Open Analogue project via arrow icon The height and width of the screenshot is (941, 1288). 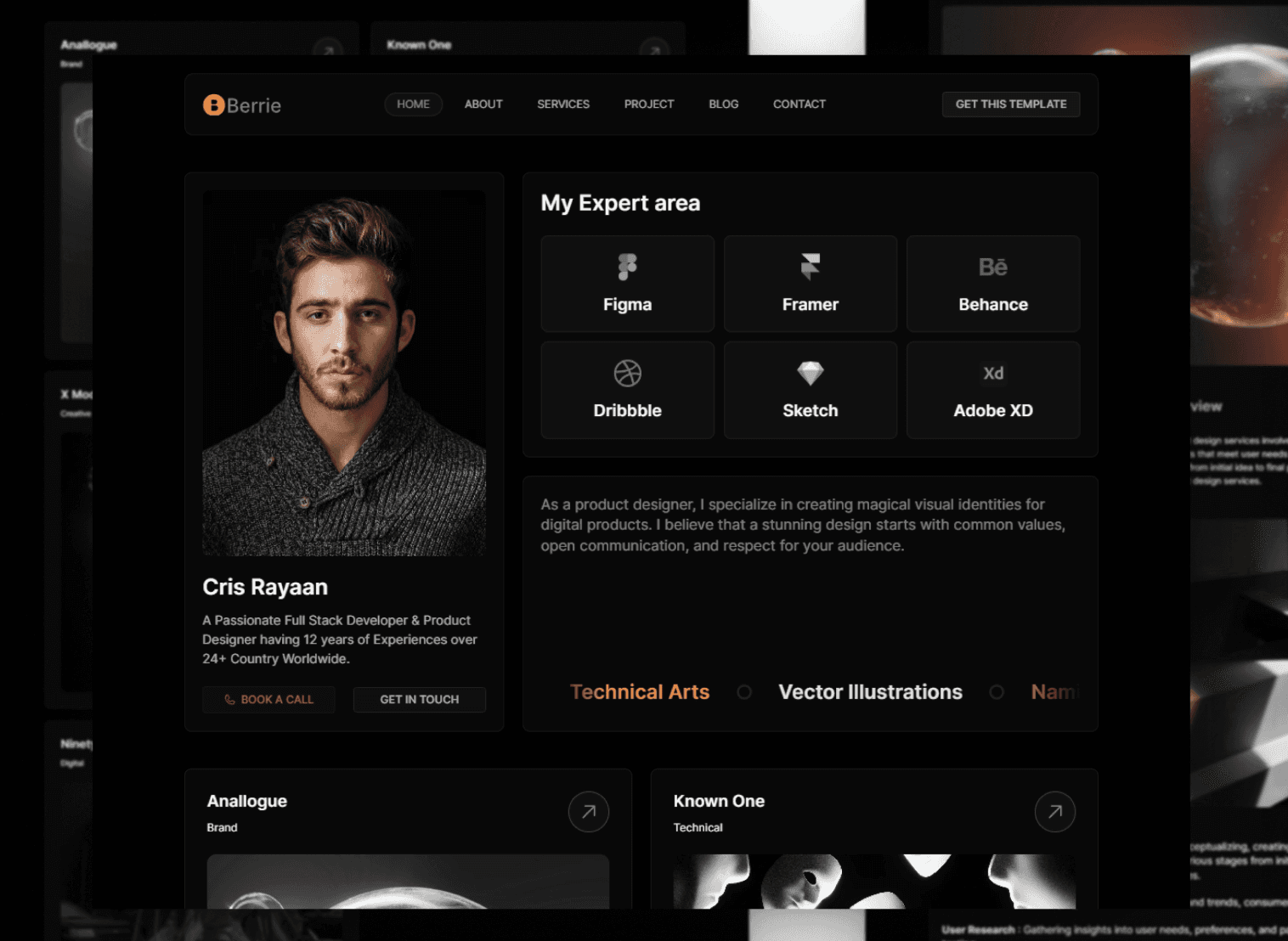[589, 812]
